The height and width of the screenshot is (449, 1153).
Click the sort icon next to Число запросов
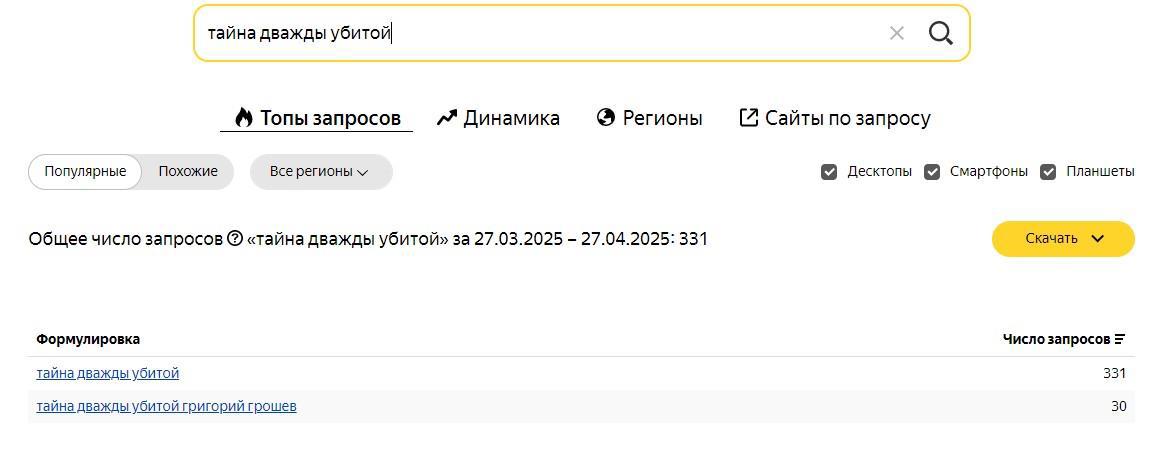(x=1120, y=339)
